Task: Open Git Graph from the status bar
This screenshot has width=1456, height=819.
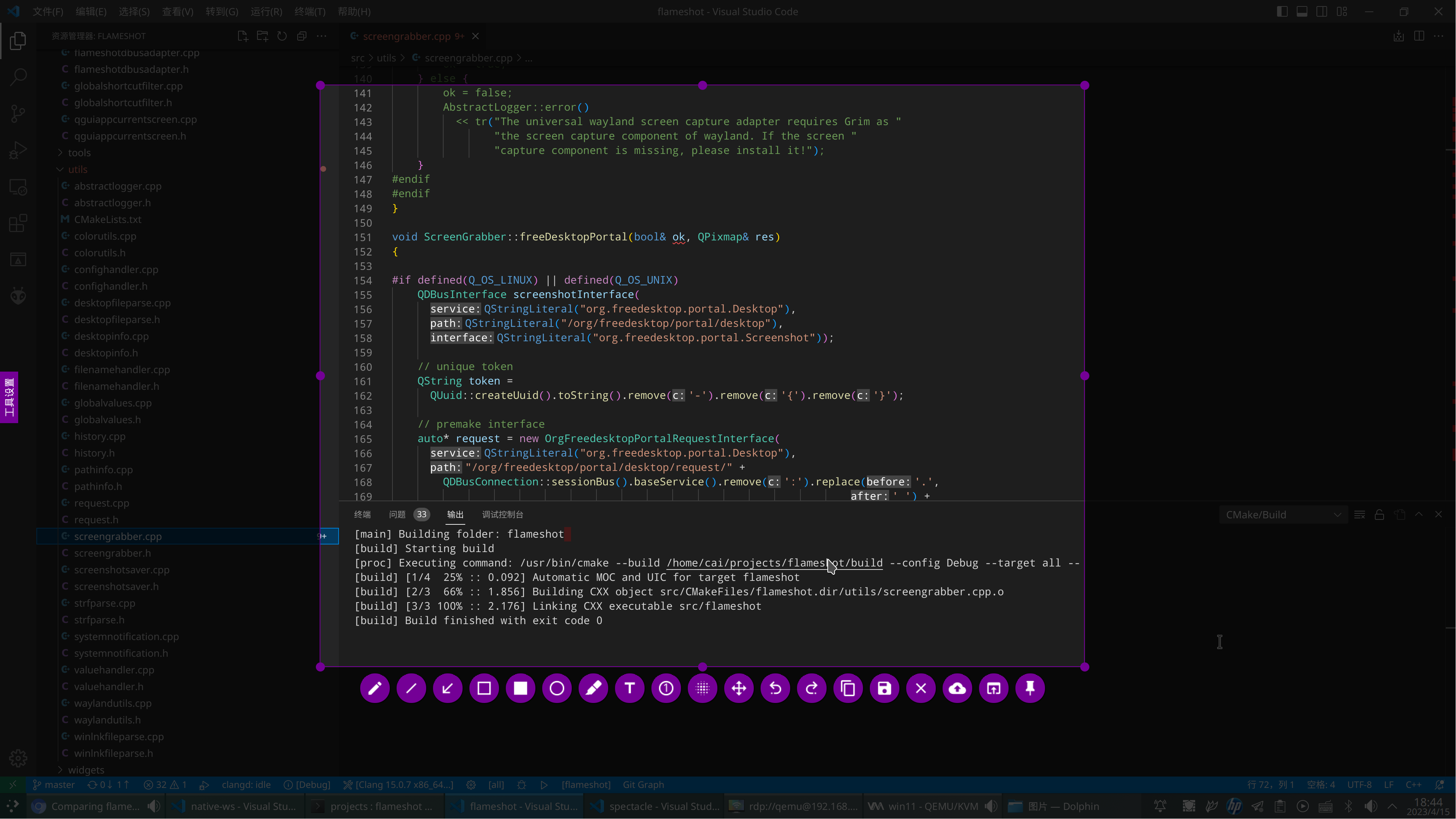Action: tap(643, 784)
